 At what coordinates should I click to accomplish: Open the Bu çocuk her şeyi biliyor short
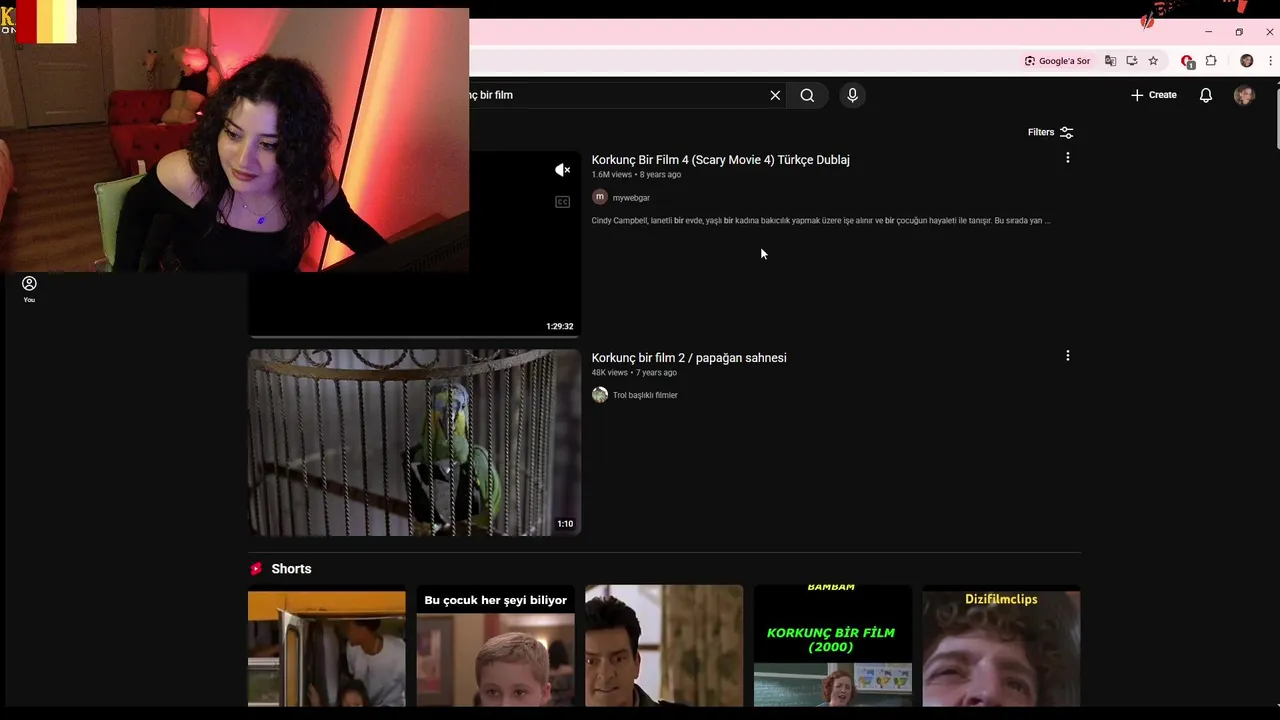(x=495, y=647)
